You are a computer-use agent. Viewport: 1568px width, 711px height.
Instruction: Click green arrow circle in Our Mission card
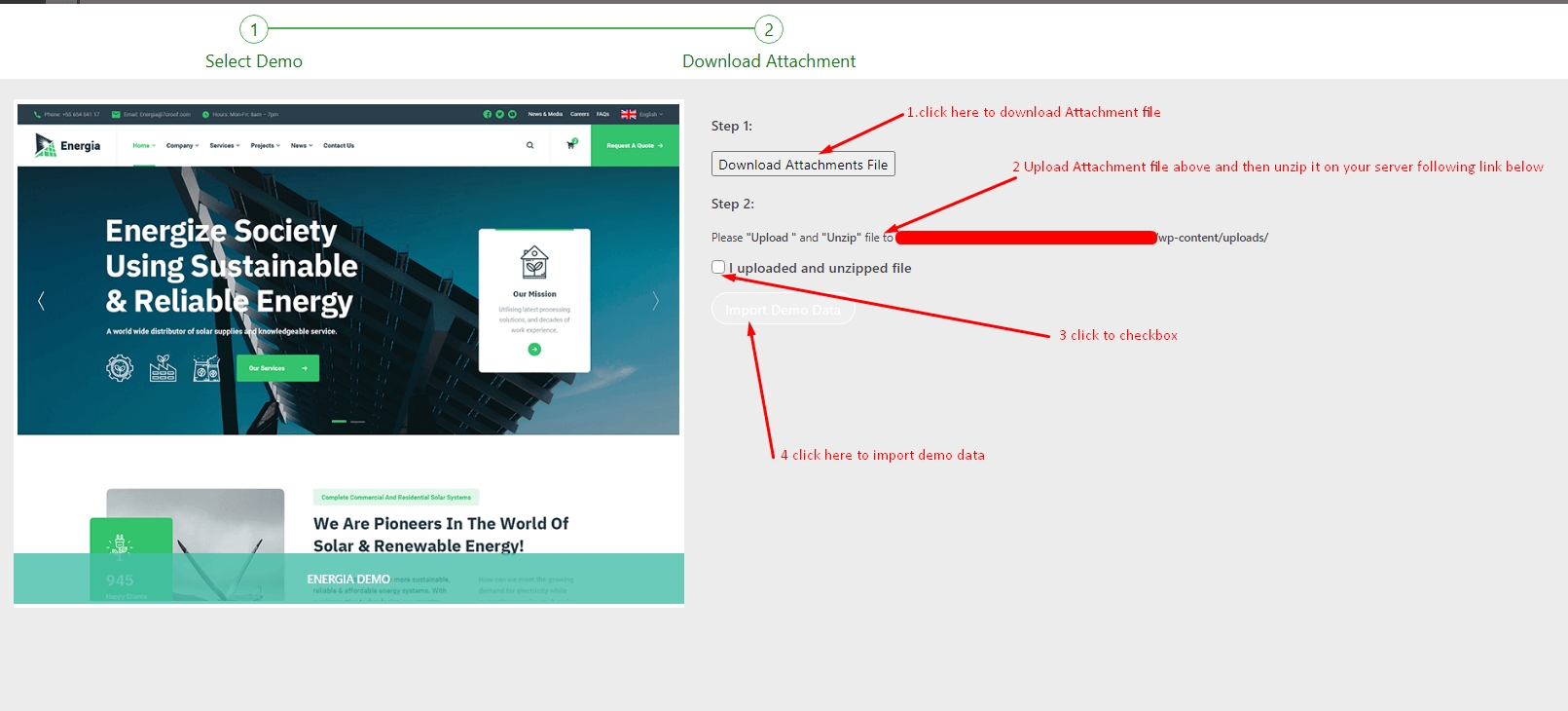point(534,350)
